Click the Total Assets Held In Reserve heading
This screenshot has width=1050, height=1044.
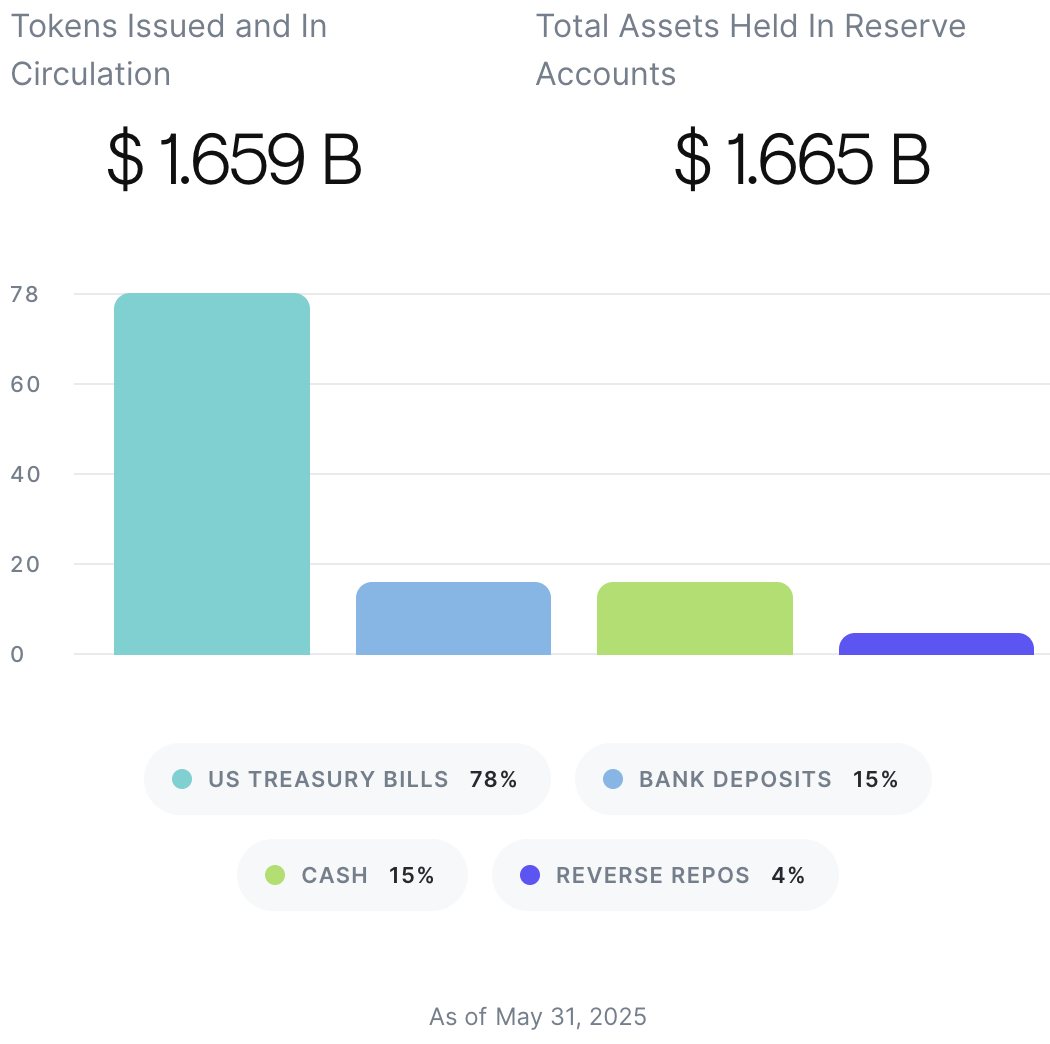(750, 50)
